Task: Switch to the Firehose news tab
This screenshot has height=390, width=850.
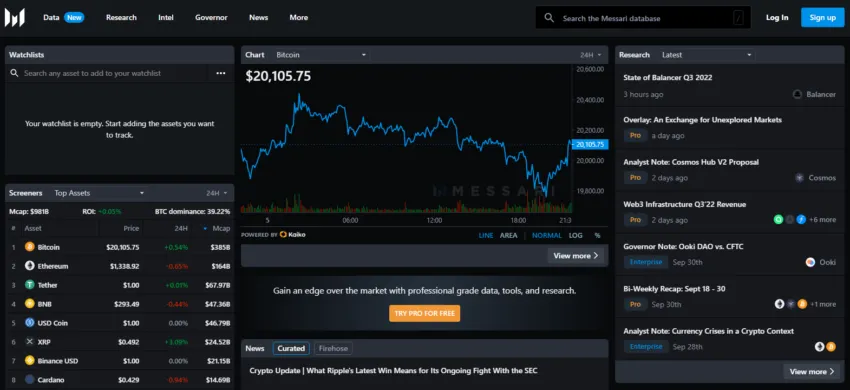Action: coord(333,348)
